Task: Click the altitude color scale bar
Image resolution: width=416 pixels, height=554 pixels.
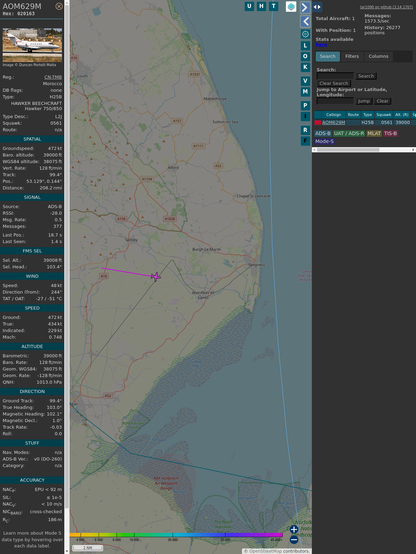Action: 176,535
